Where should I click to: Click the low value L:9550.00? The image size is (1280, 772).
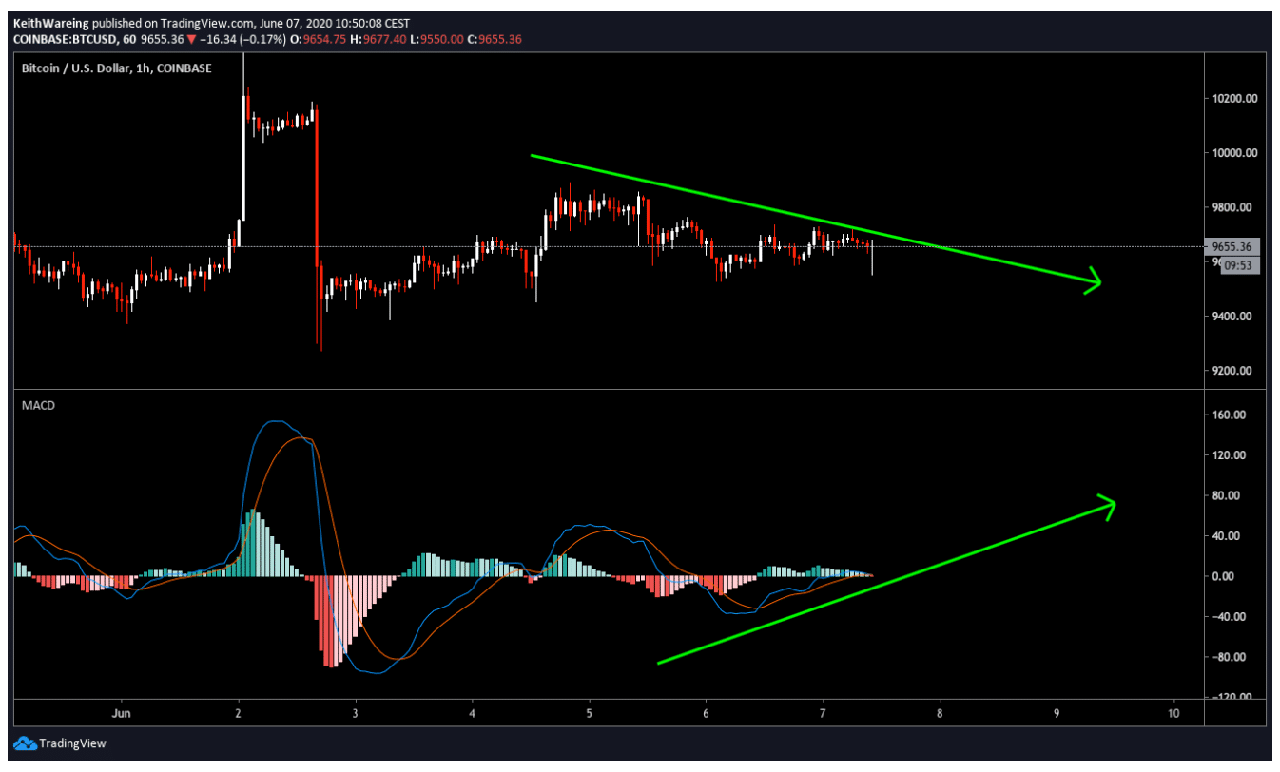click(437, 39)
